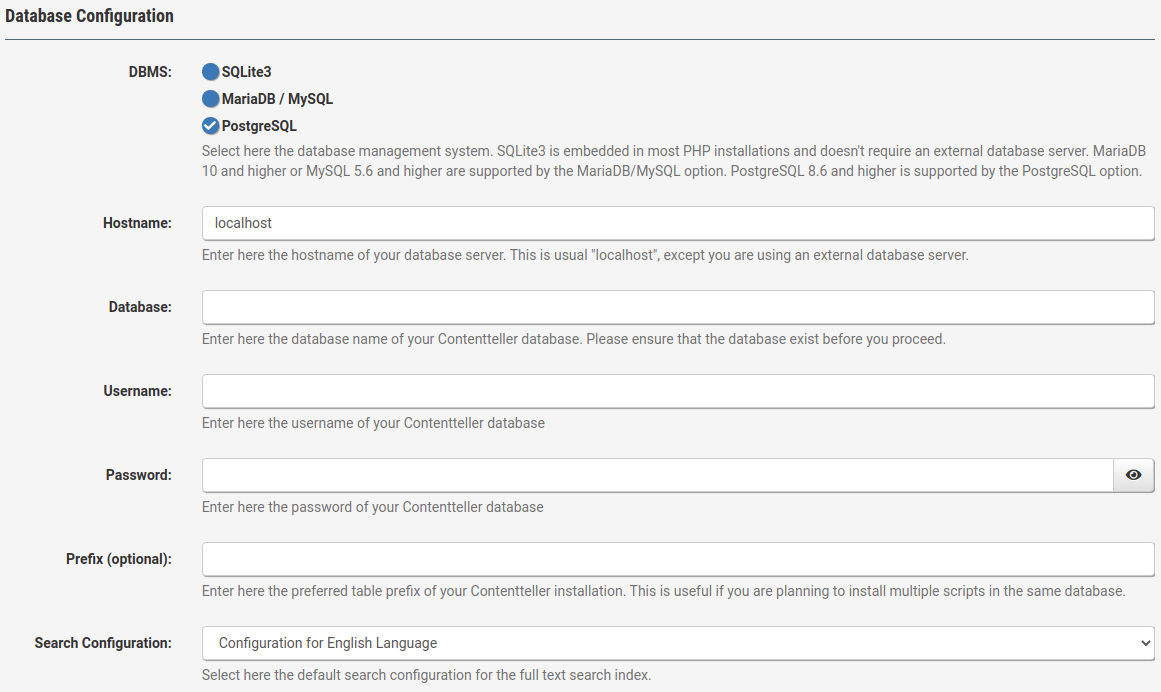
Task: Focus the Password input field
Action: 657,475
